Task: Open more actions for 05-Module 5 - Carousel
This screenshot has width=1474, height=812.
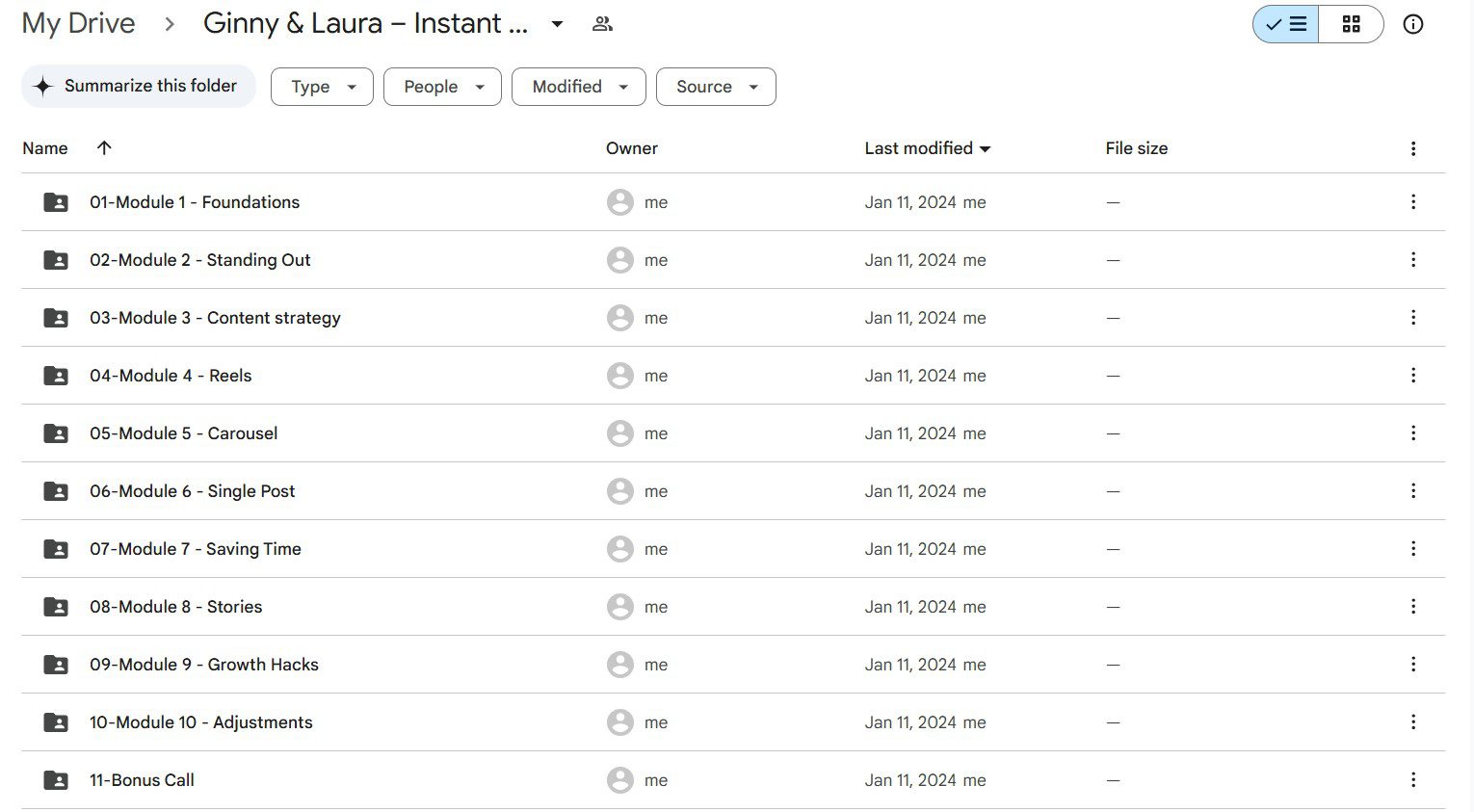Action: click(x=1412, y=433)
